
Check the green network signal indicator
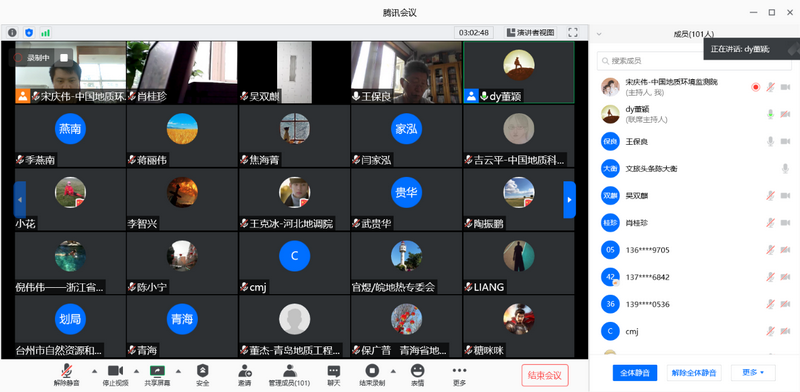coord(46,33)
